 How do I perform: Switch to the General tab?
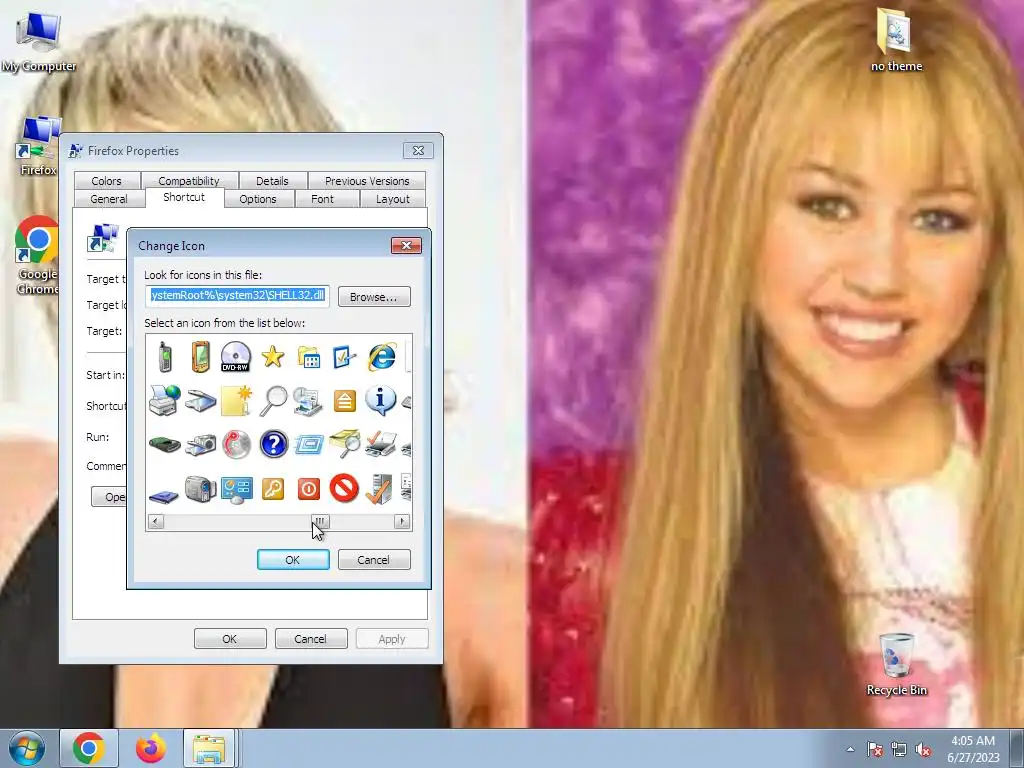(x=109, y=199)
